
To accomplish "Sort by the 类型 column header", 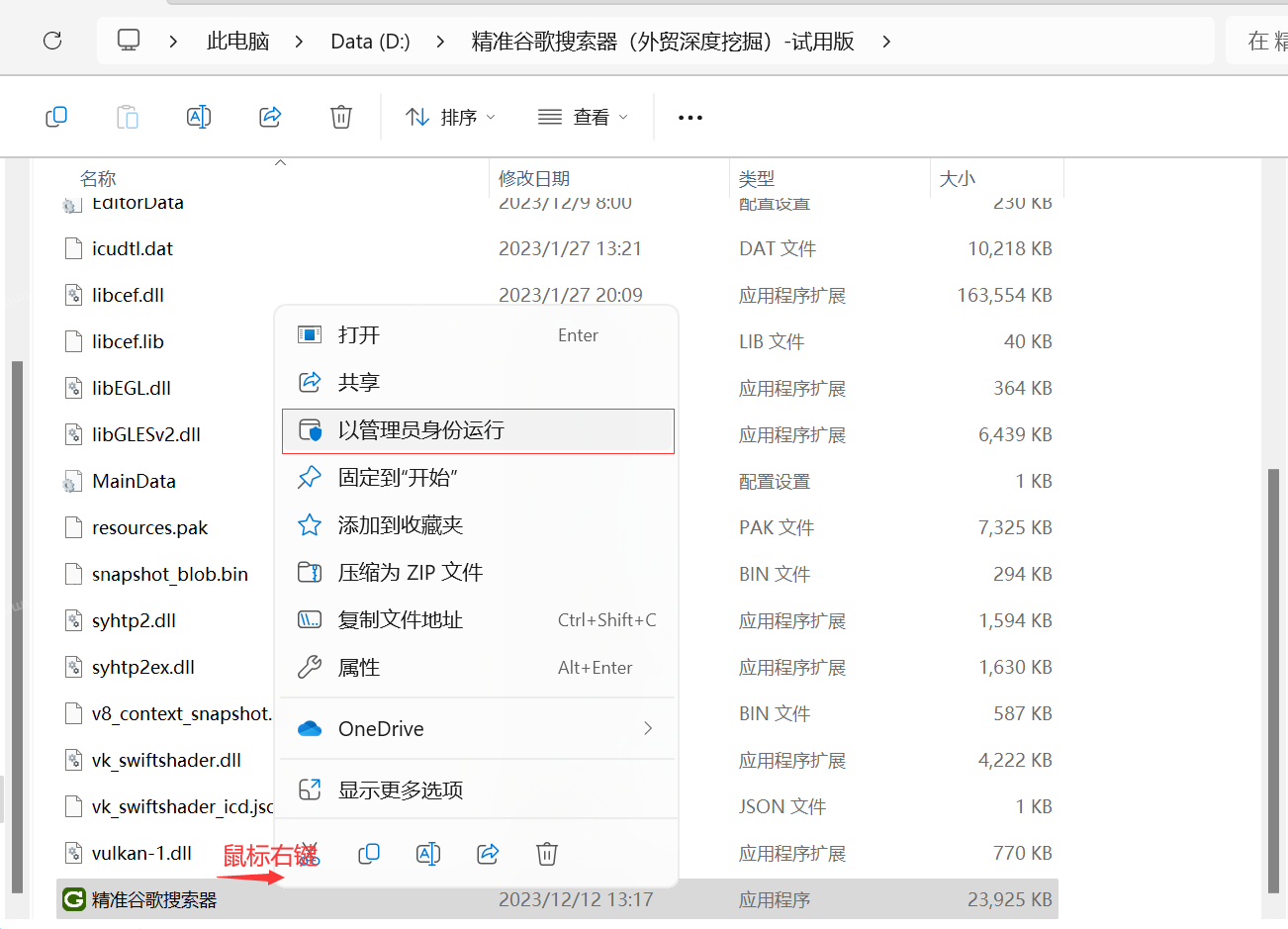I will [x=757, y=178].
